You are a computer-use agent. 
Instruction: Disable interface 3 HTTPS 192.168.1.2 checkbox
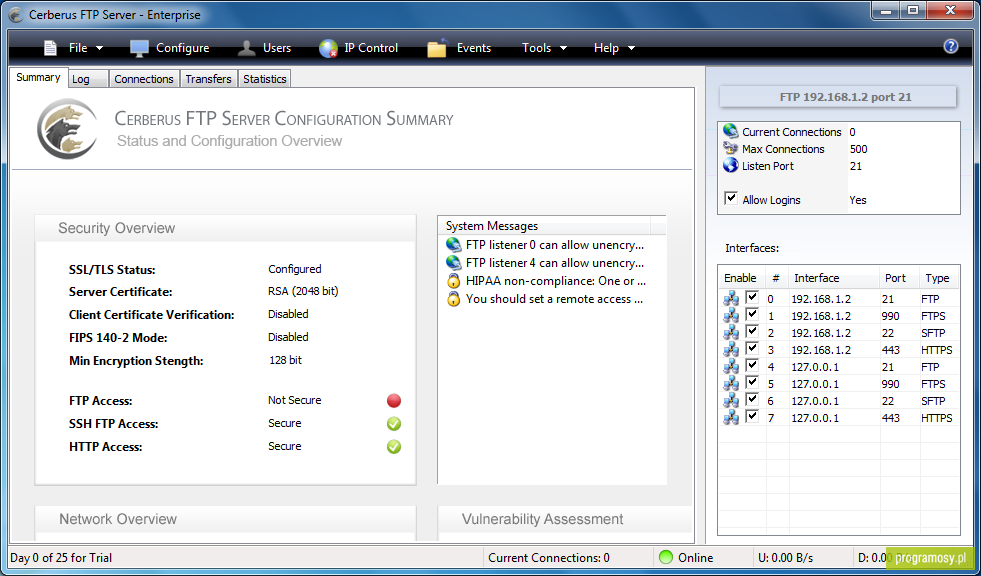tap(752, 348)
